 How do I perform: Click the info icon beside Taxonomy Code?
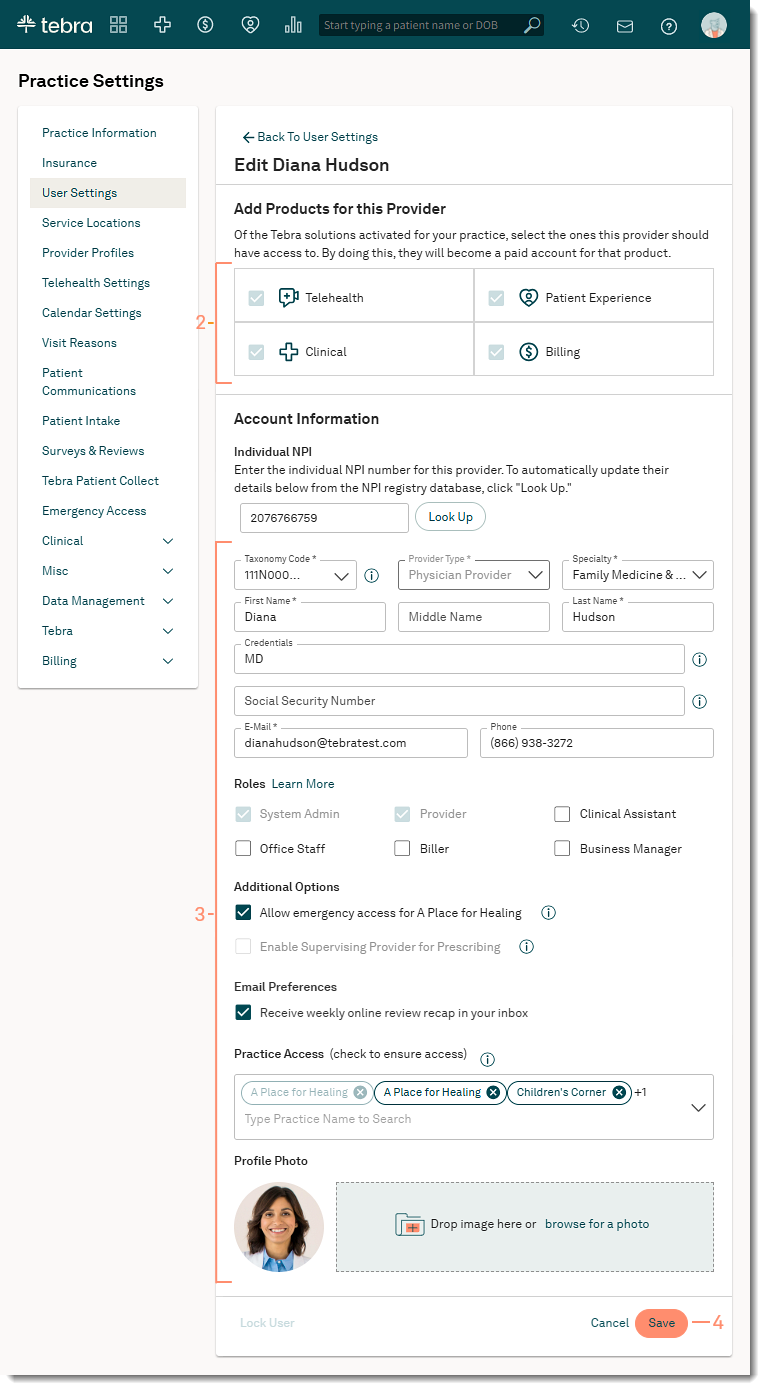tap(371, 575)
